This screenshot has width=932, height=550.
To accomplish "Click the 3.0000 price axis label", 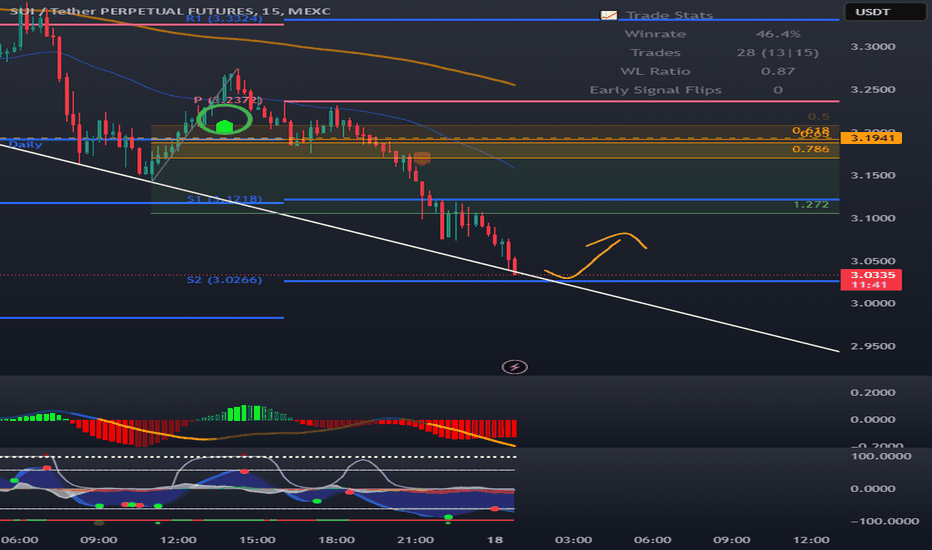I will coord(873,303).
